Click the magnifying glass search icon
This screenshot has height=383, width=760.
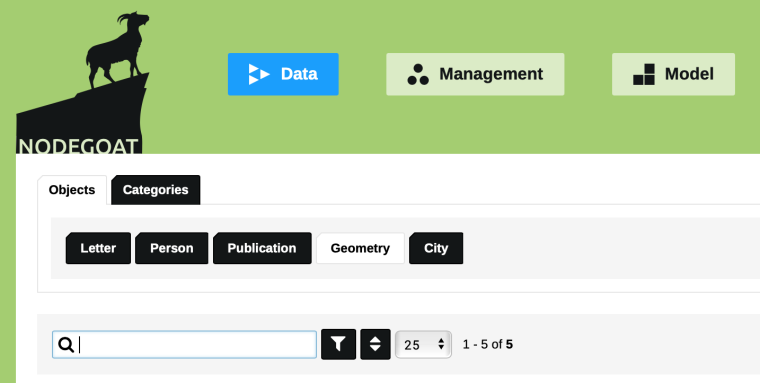[66, 345]
